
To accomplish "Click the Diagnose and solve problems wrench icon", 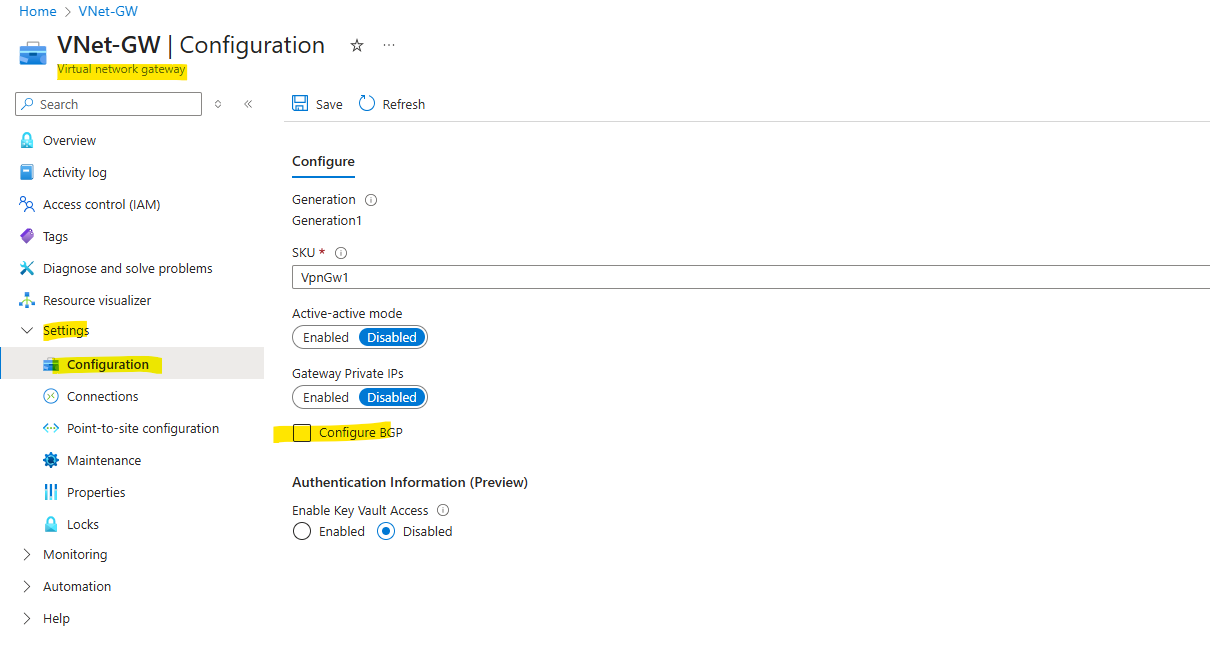I will (27, 268).
